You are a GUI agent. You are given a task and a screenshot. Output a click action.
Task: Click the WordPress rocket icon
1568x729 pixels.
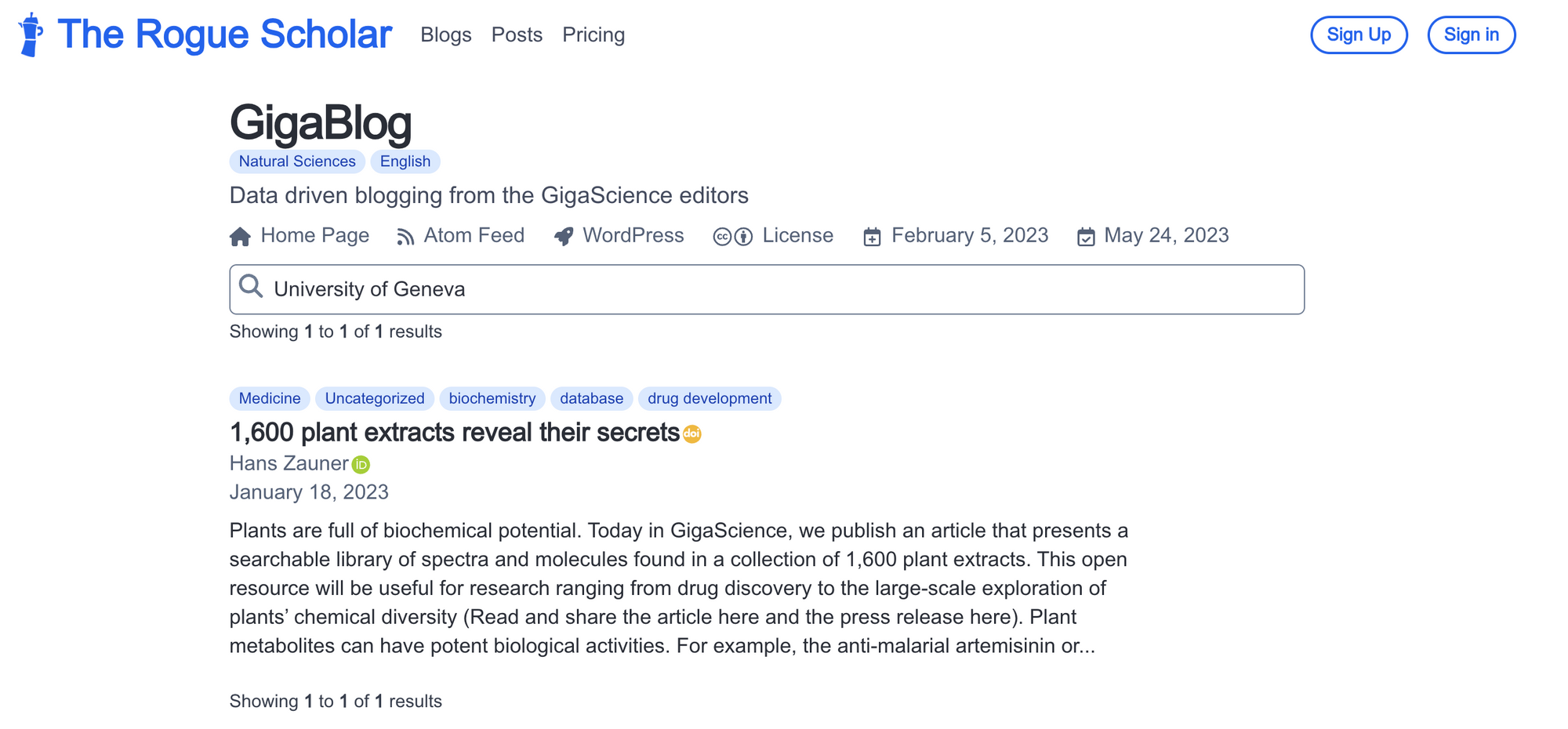click(x=564, y=237)
